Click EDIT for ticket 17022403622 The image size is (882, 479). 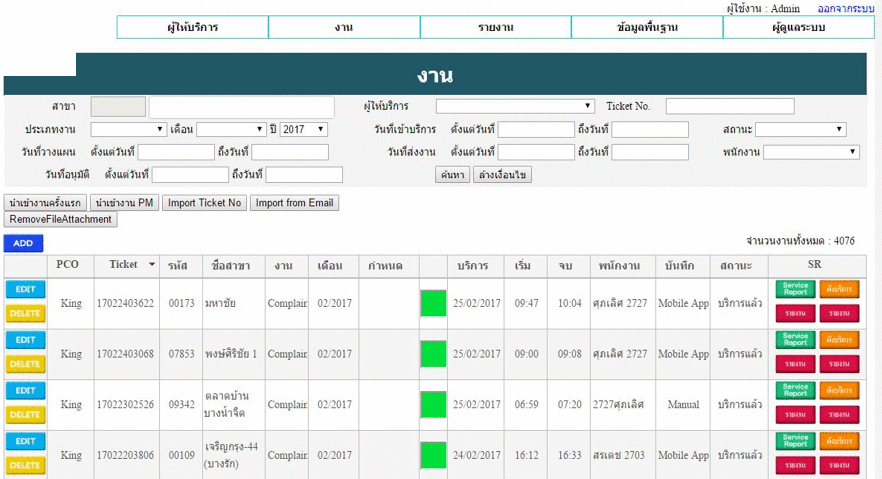26,289
